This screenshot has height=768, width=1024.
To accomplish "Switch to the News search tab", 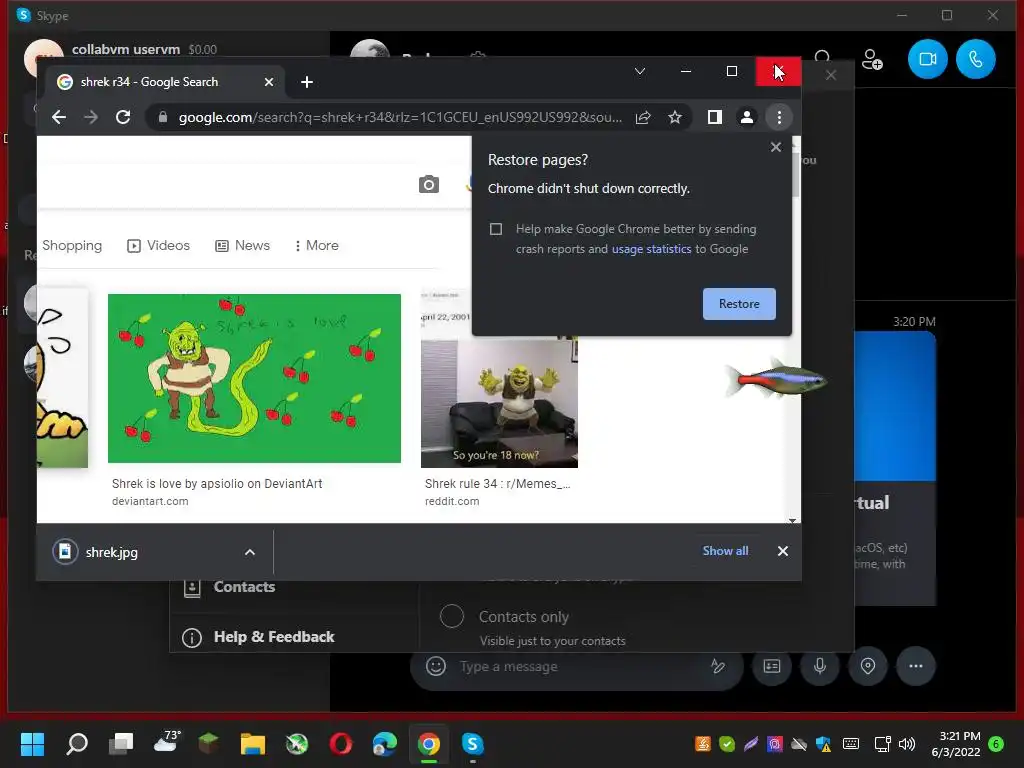I will pos(242,246).
